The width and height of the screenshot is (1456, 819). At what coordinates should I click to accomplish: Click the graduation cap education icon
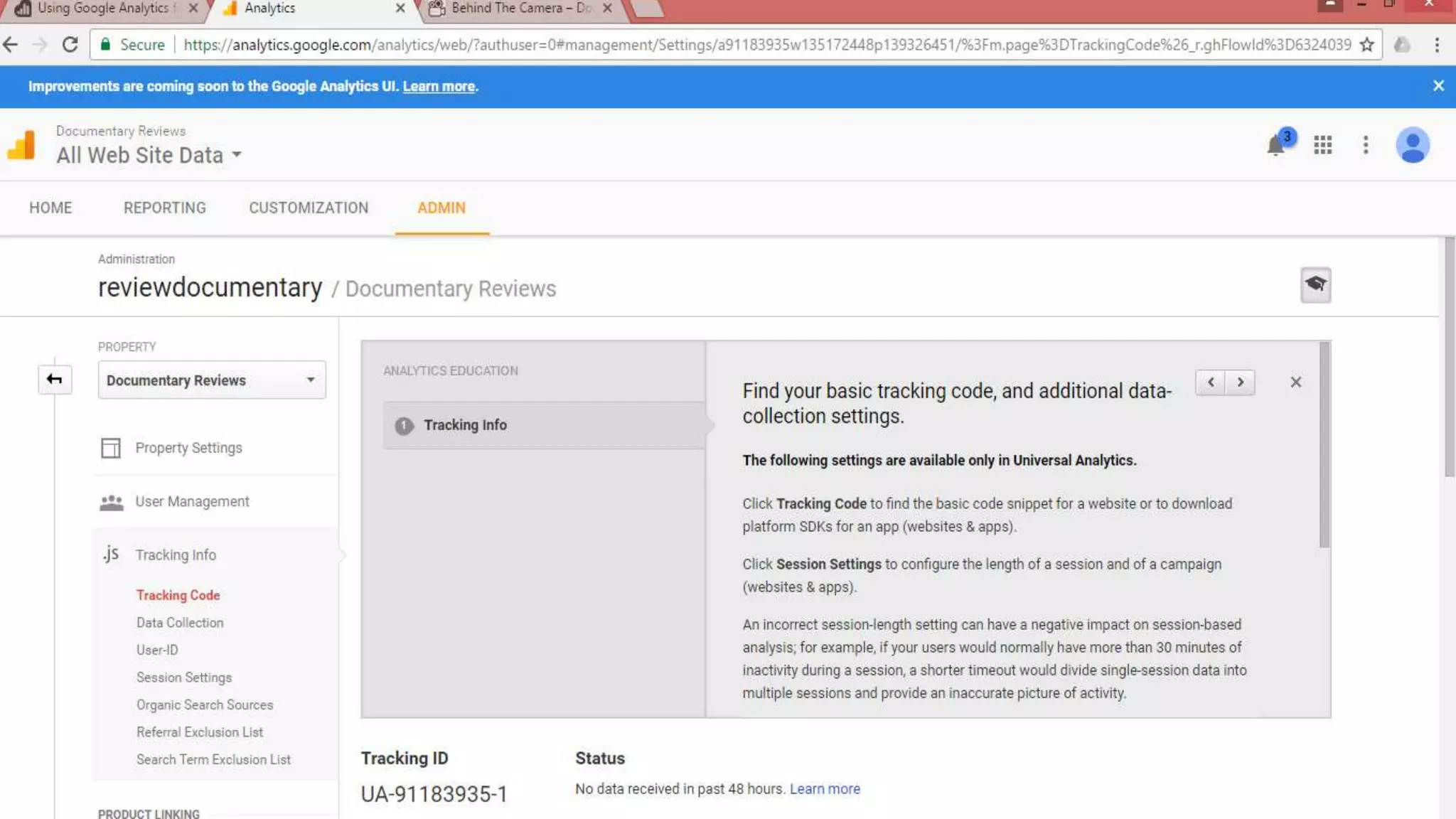click(1315, 284)
